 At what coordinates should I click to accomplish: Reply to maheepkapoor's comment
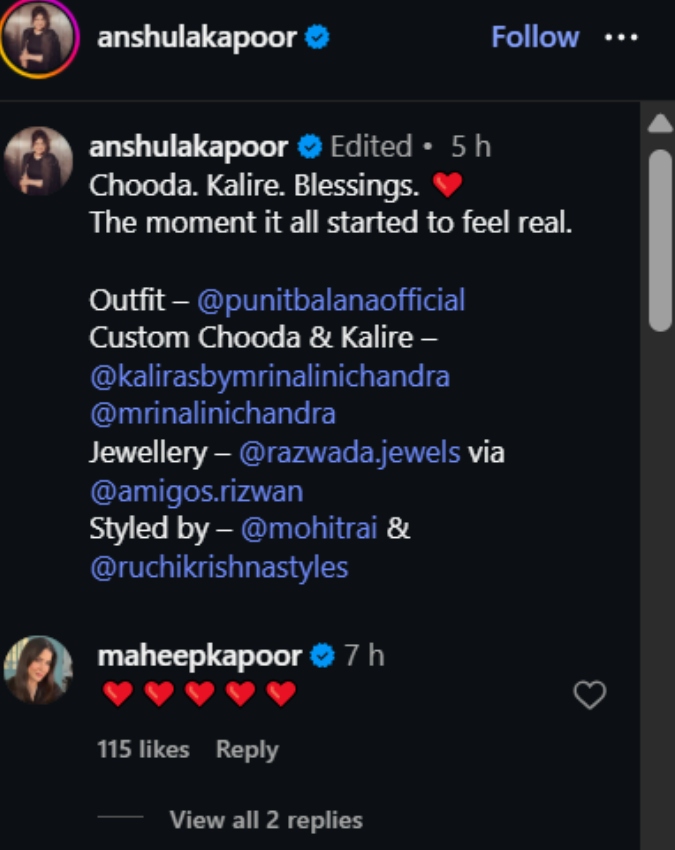point(247,750)
